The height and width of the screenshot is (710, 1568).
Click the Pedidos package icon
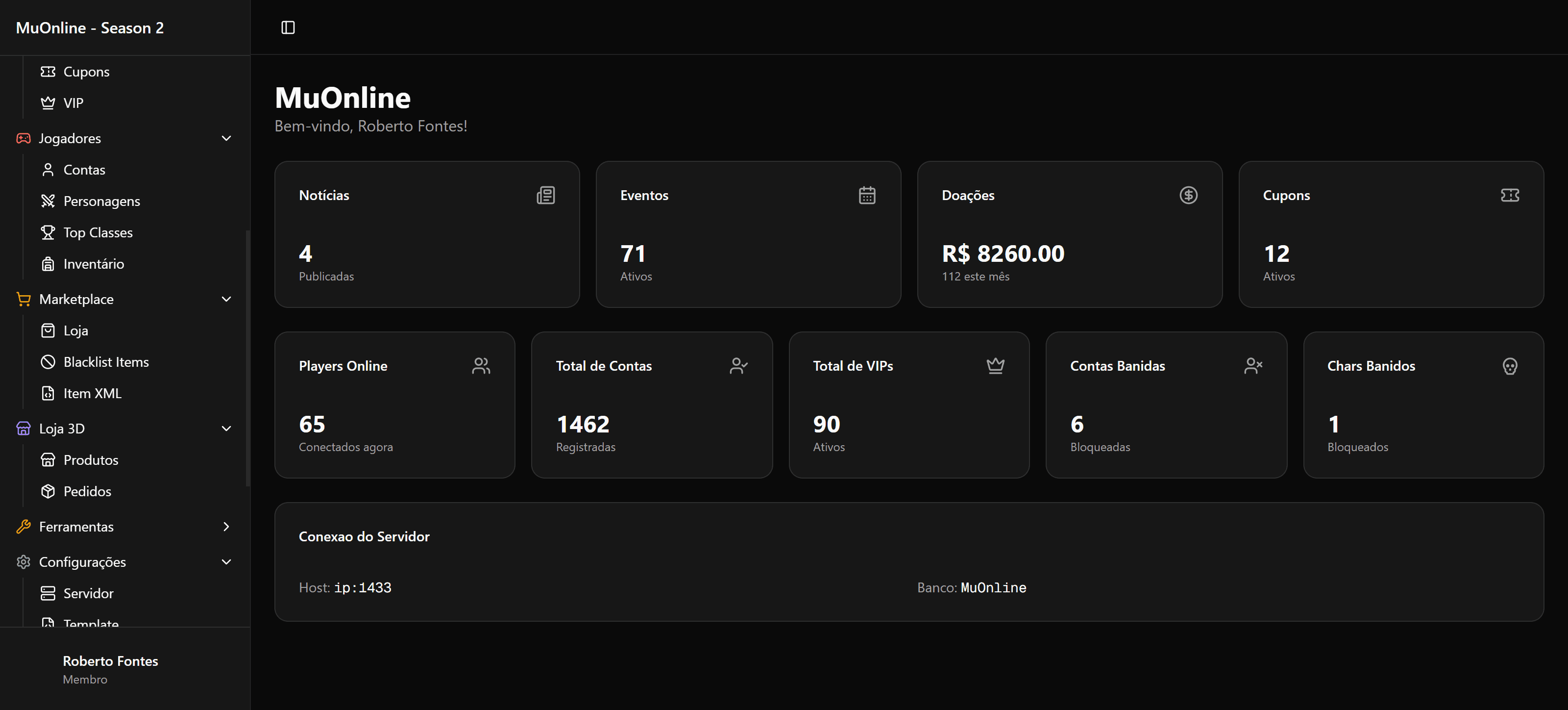coord(48,491)
